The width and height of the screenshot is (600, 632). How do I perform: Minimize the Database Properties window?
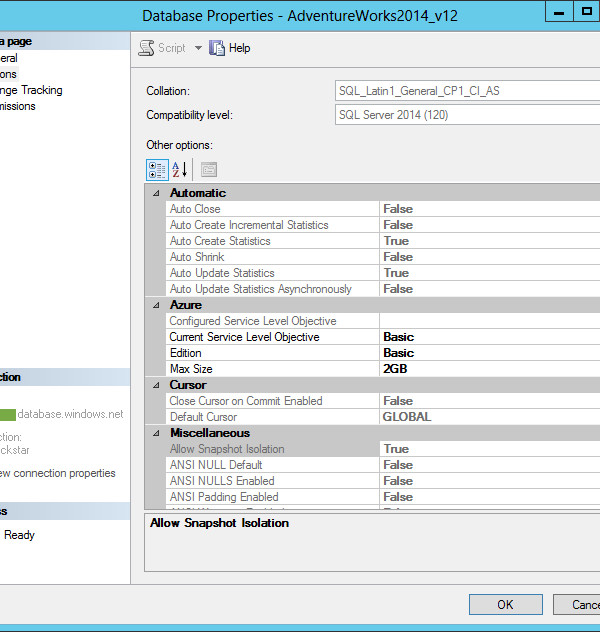pos(559,12)
